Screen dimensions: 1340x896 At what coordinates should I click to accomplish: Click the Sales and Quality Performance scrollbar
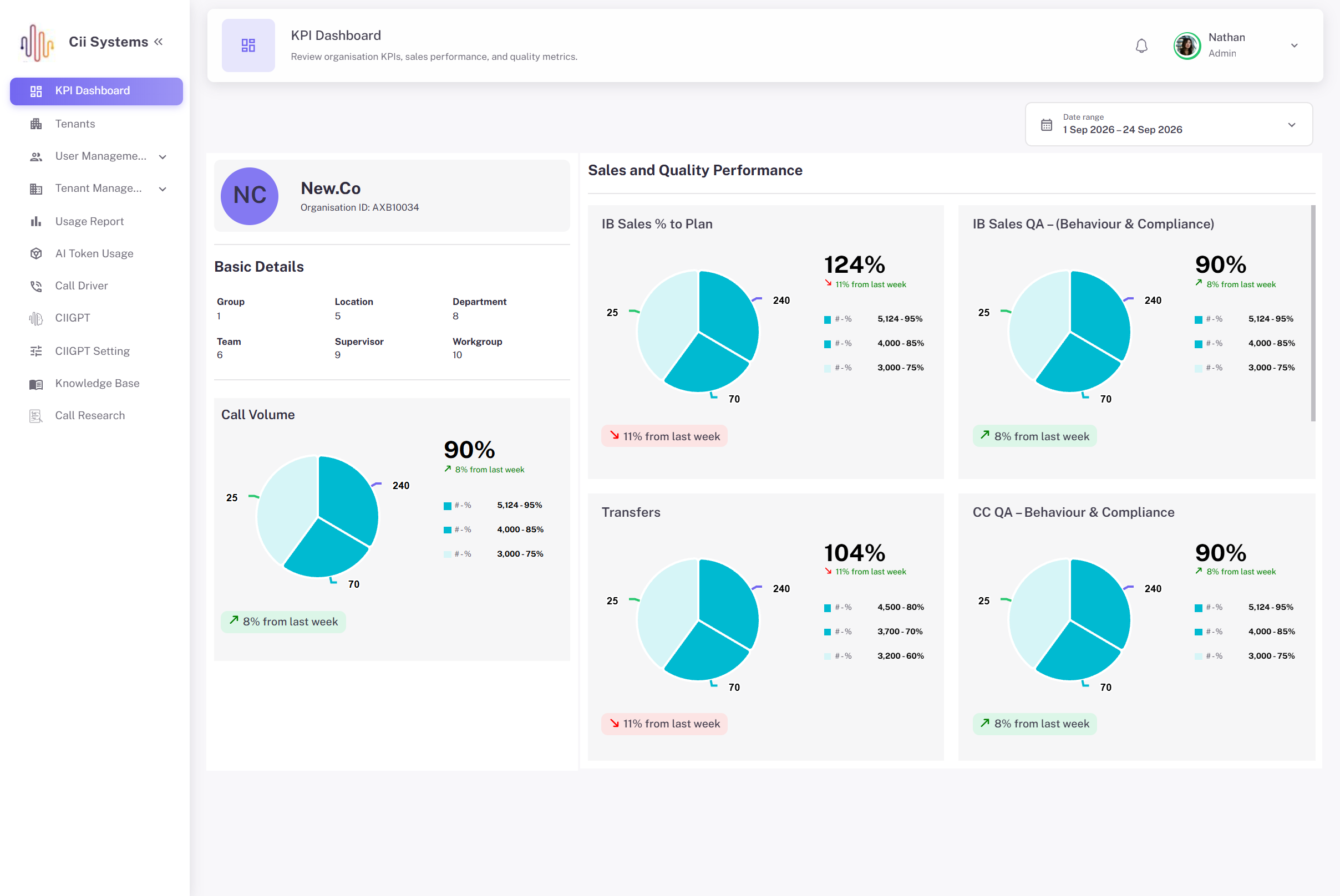pos(1313,313)
